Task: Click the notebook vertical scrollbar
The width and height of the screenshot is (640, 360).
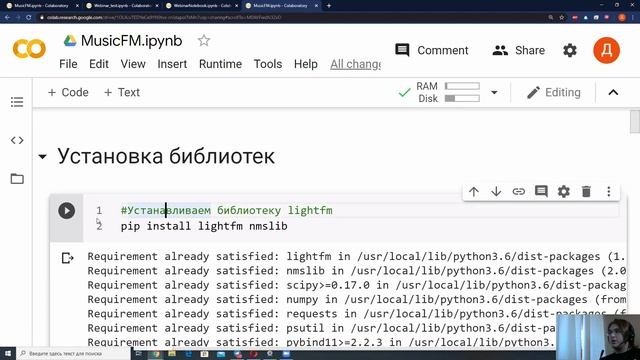Action: click(635, 122)
